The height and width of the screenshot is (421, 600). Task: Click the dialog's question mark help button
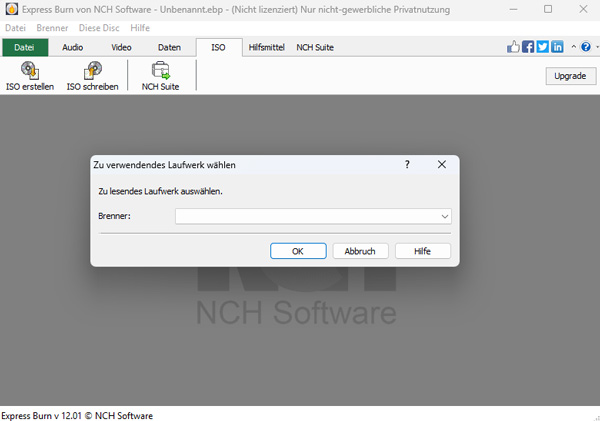point(407,165)
